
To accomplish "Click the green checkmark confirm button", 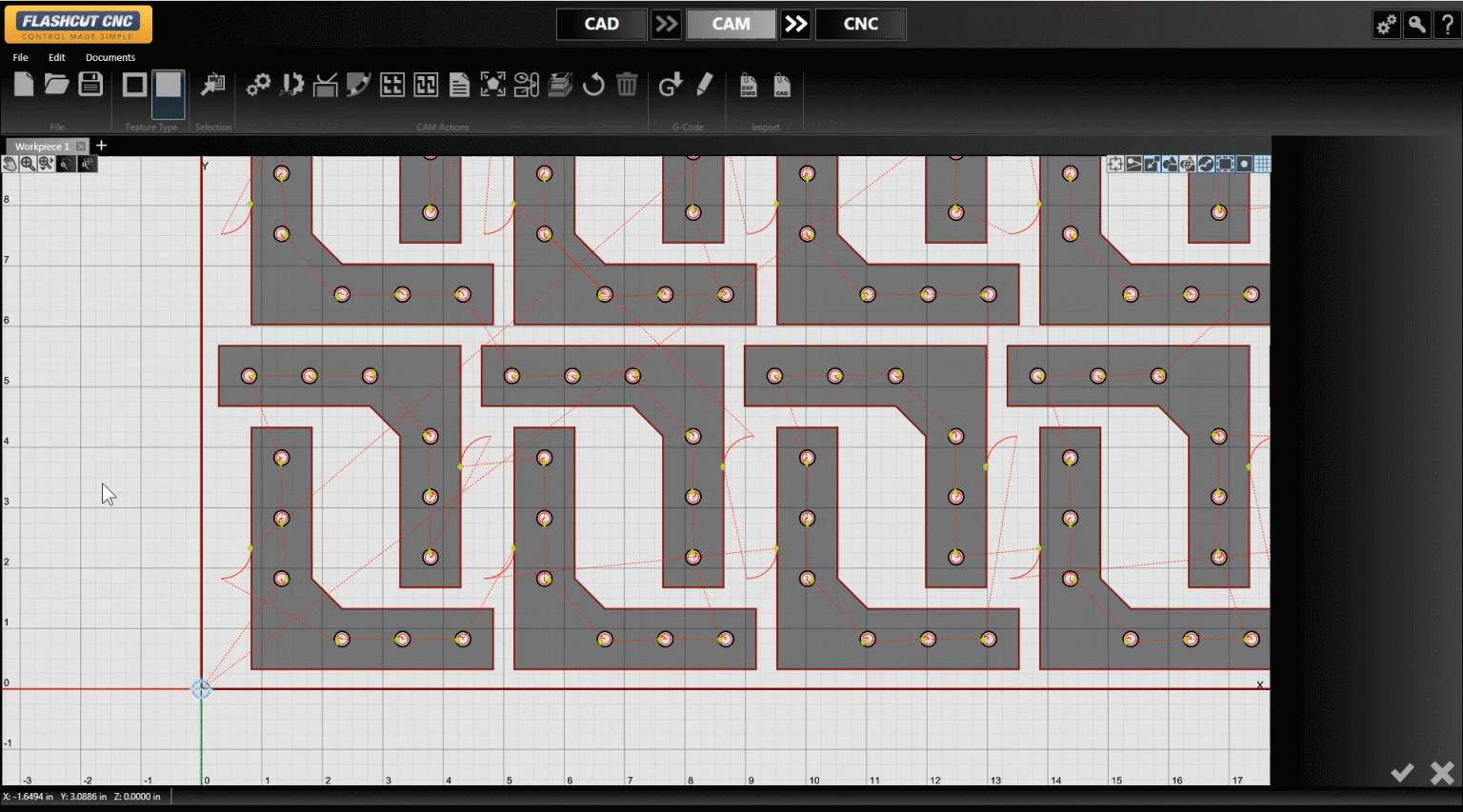I will click(x=1401, y=772).
